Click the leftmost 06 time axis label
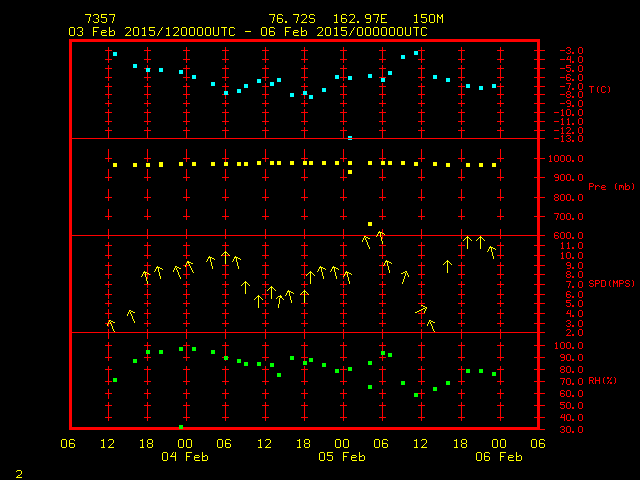This screenshot has width=640, height=480. pyautogui.click(x=68, y=443)
